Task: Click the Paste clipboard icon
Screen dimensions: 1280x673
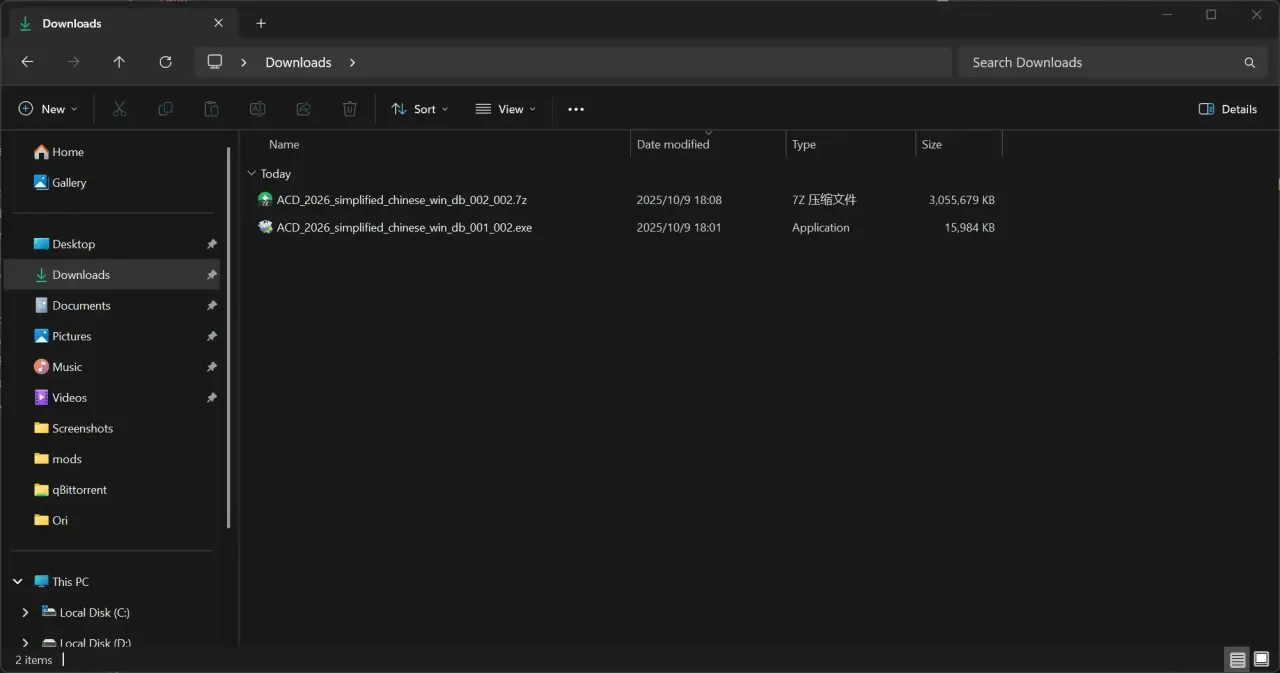Action: [x=211, y=109]
